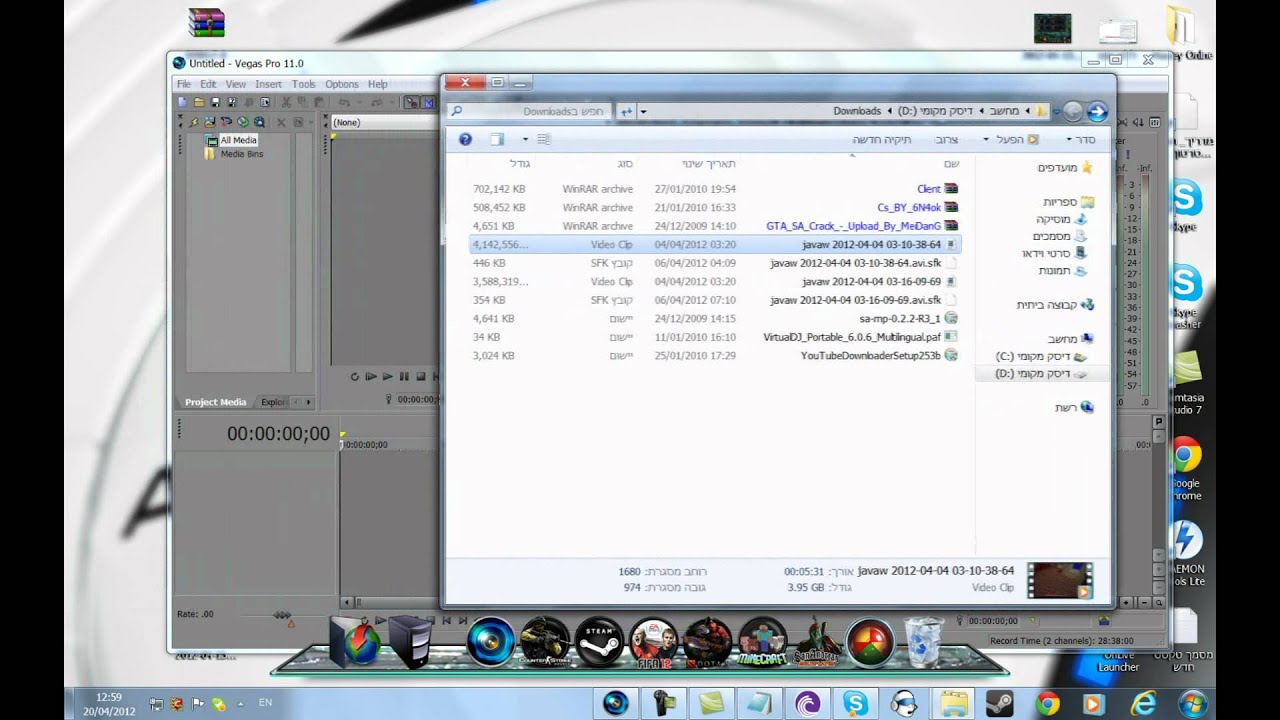Click the Cut scissors icon in Vegas toolbar
This screenshot has height=720, width=1280.
pyautogui.click(x=286, y=102)
